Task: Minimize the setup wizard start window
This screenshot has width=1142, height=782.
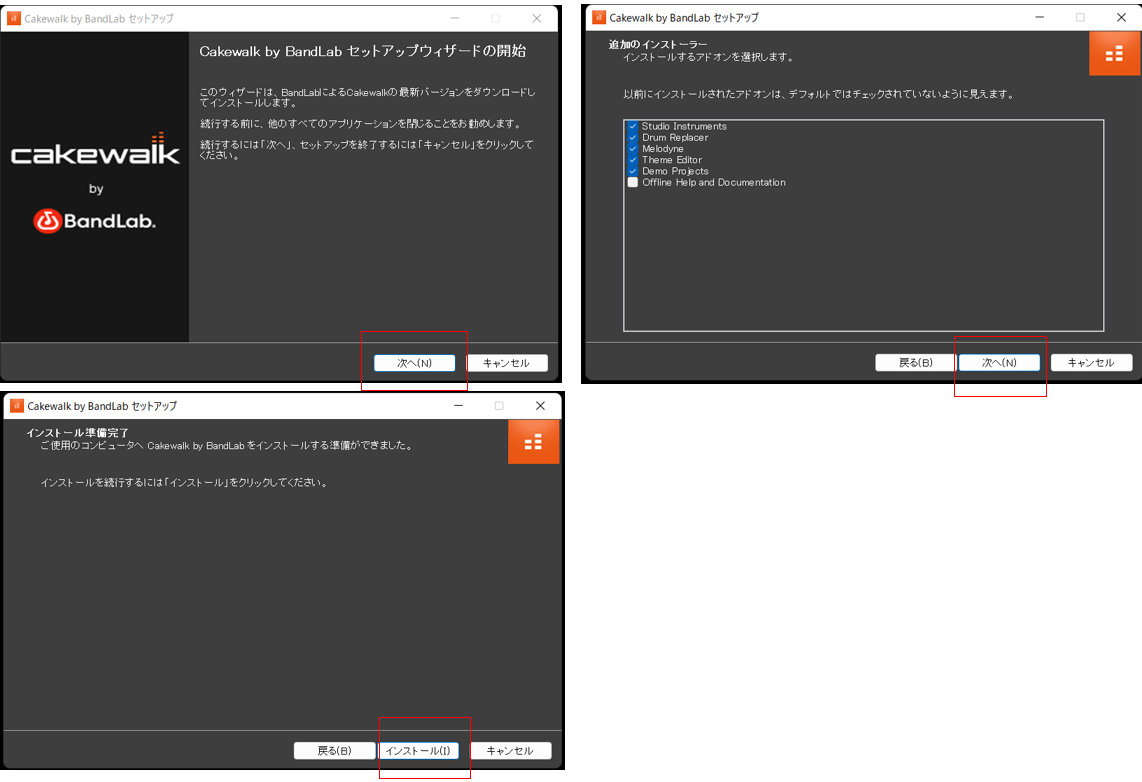Action: click(455, 18)
